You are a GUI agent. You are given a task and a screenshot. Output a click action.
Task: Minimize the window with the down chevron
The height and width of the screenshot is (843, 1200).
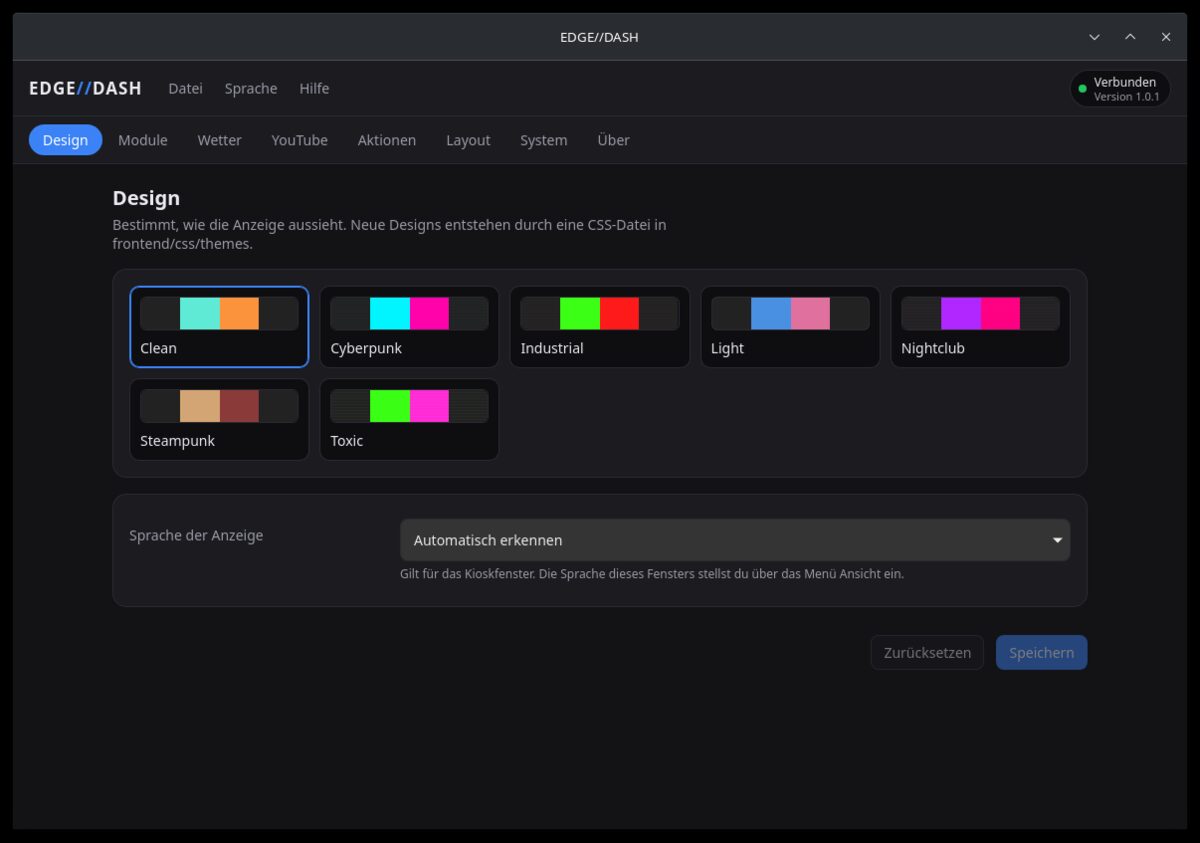(1094, 37)
